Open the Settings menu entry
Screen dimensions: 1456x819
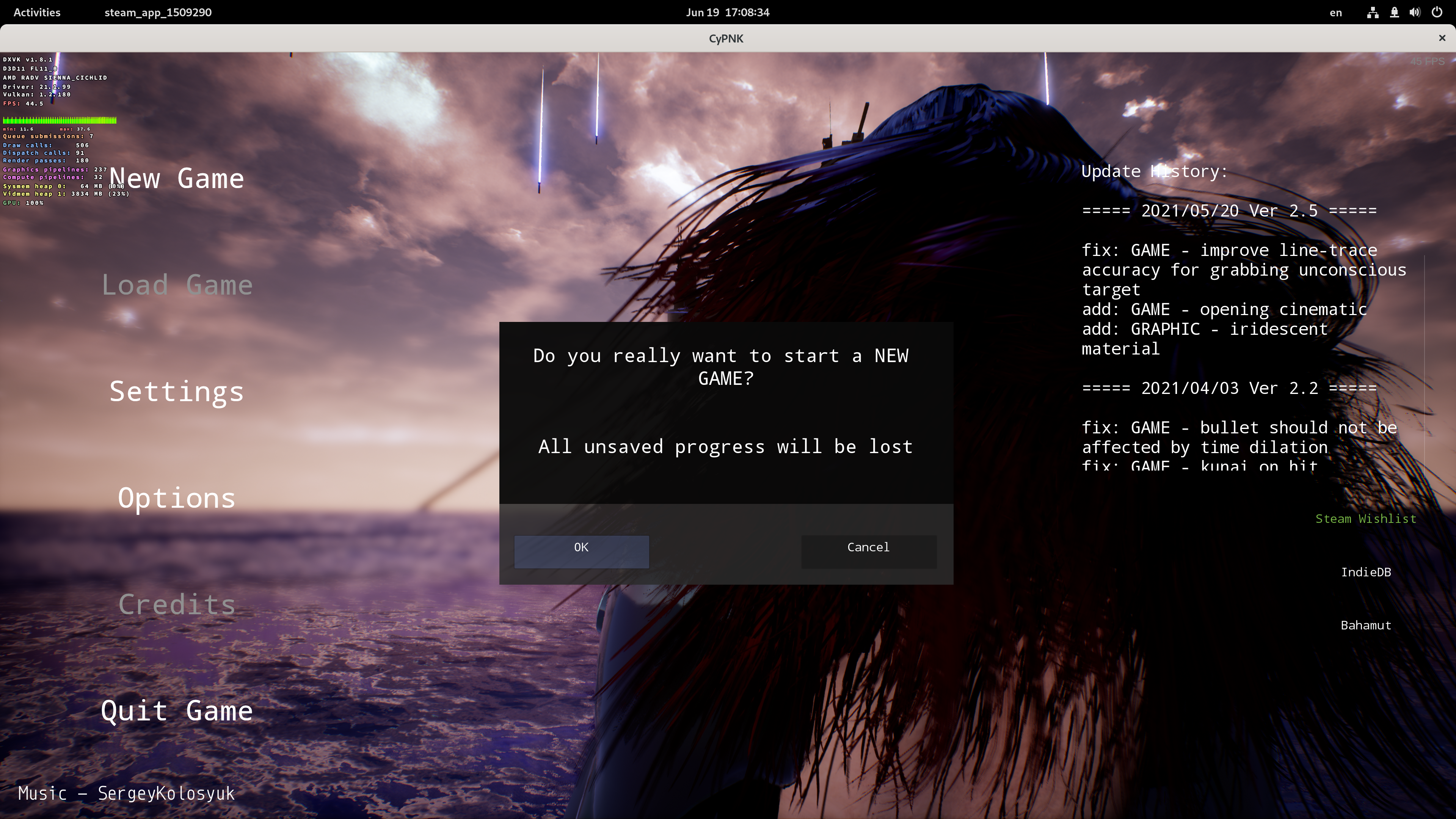click(x=177, y=392)
